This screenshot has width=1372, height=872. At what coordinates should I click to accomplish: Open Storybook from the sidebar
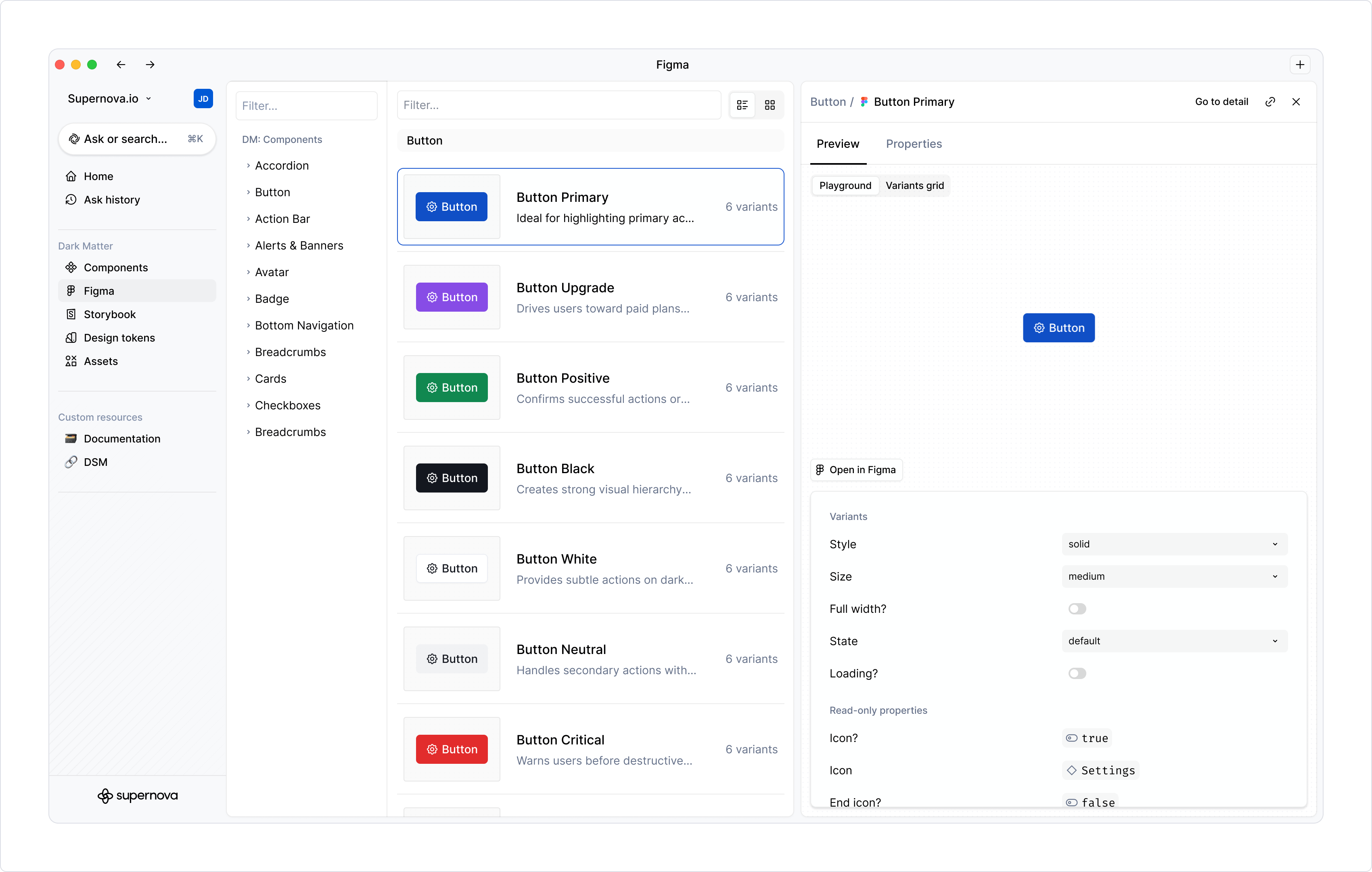point(109,314)
